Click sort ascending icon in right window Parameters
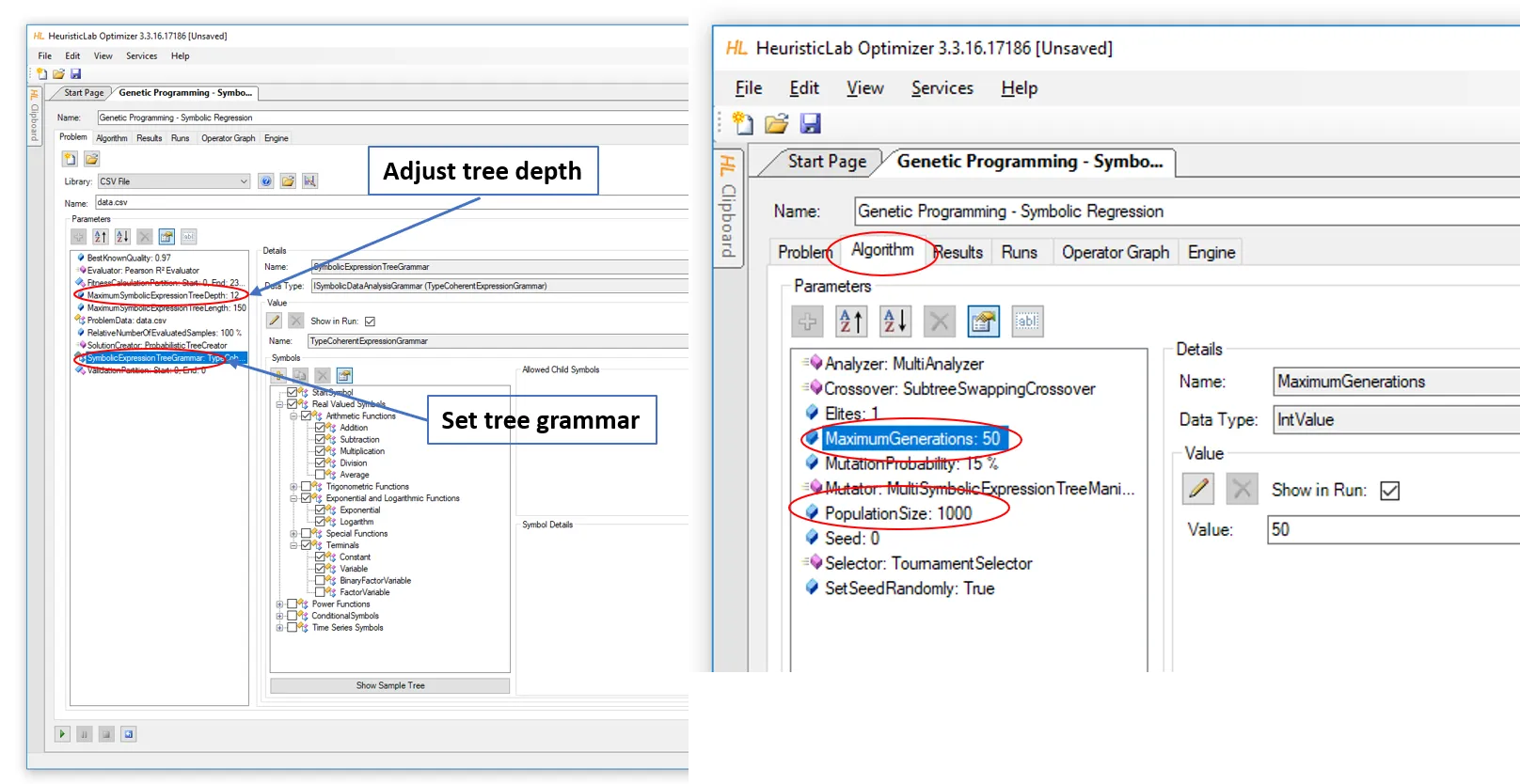Image resolution: width=1520 pixels, height=784 pixels. tap(851, 321)
